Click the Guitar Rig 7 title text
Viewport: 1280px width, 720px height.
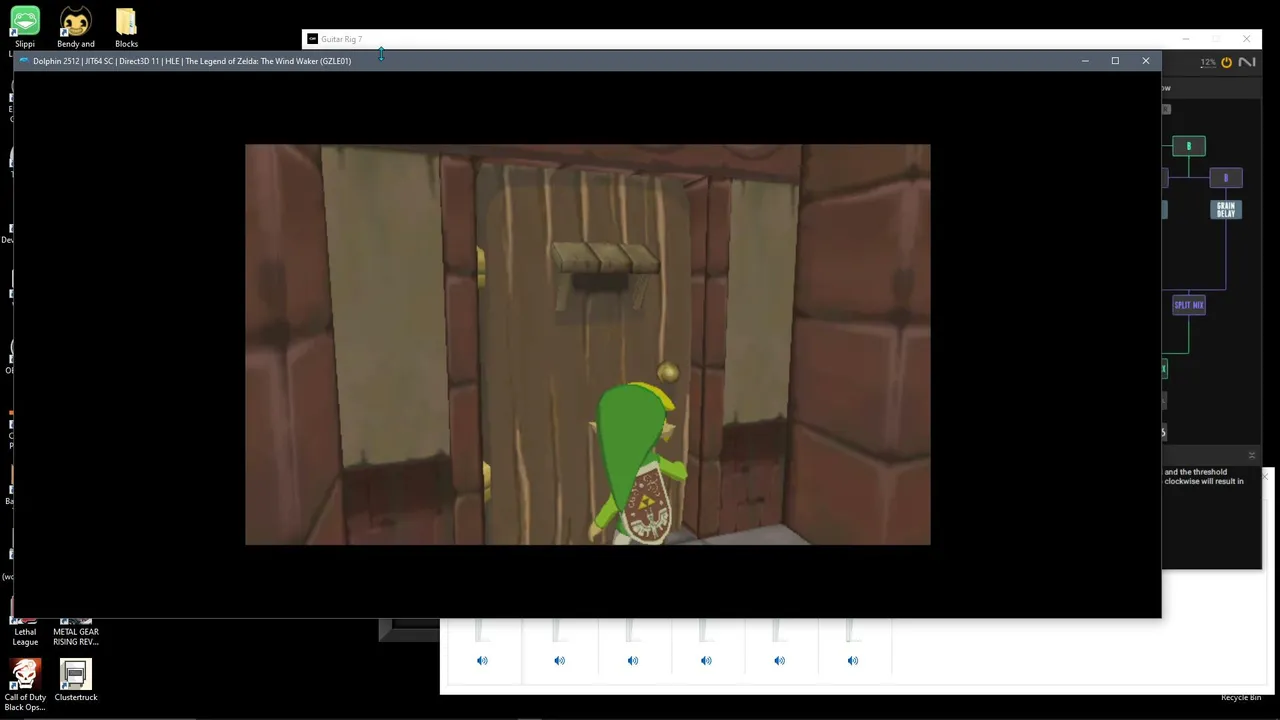click(x=341, y=39)
